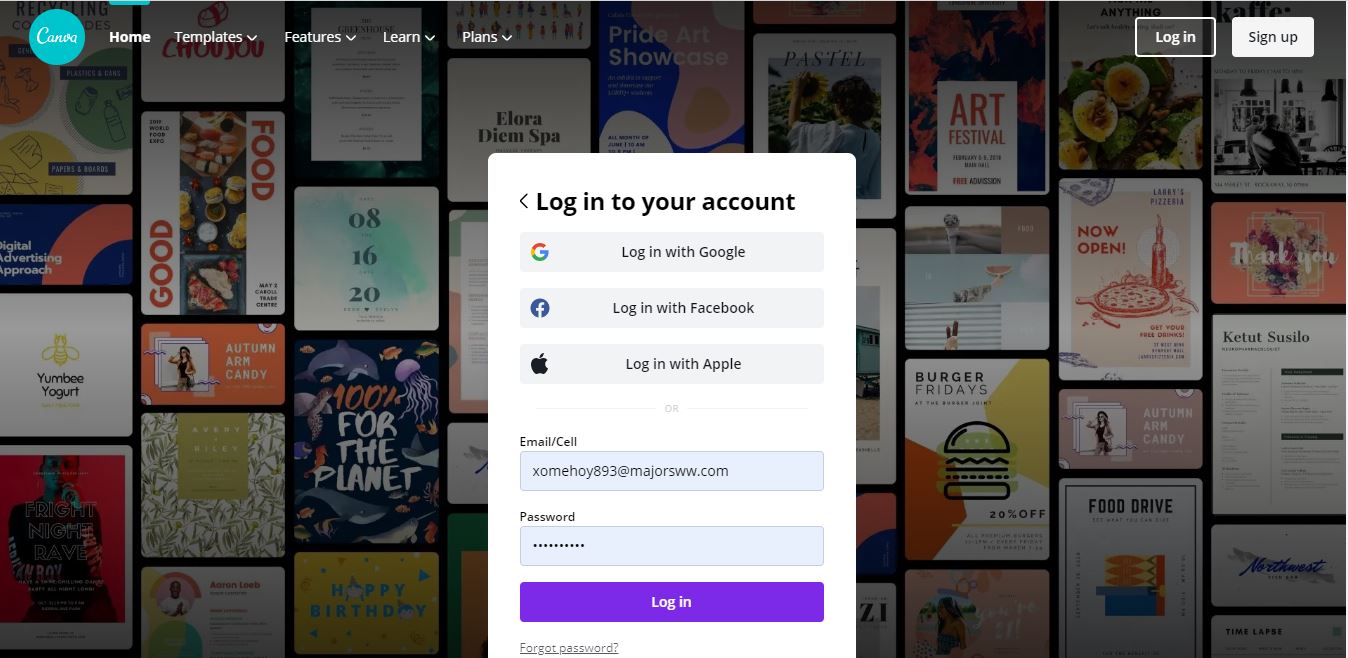Choose Log in with Apple
This screenshot has height=658, width=1348.
[672, 364]
